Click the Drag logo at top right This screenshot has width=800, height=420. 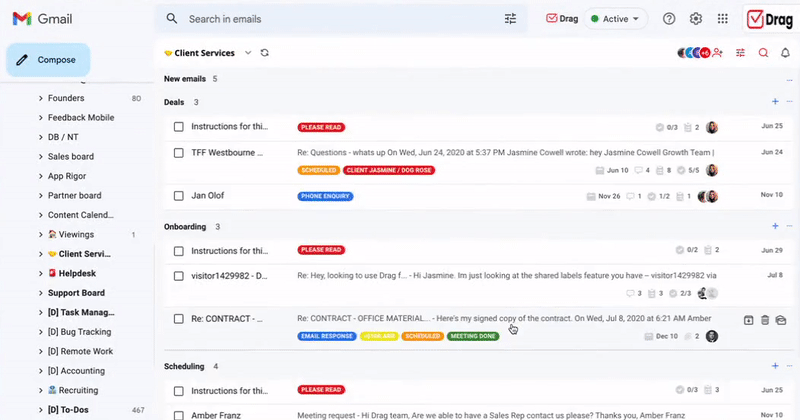[x=770, y=19]
